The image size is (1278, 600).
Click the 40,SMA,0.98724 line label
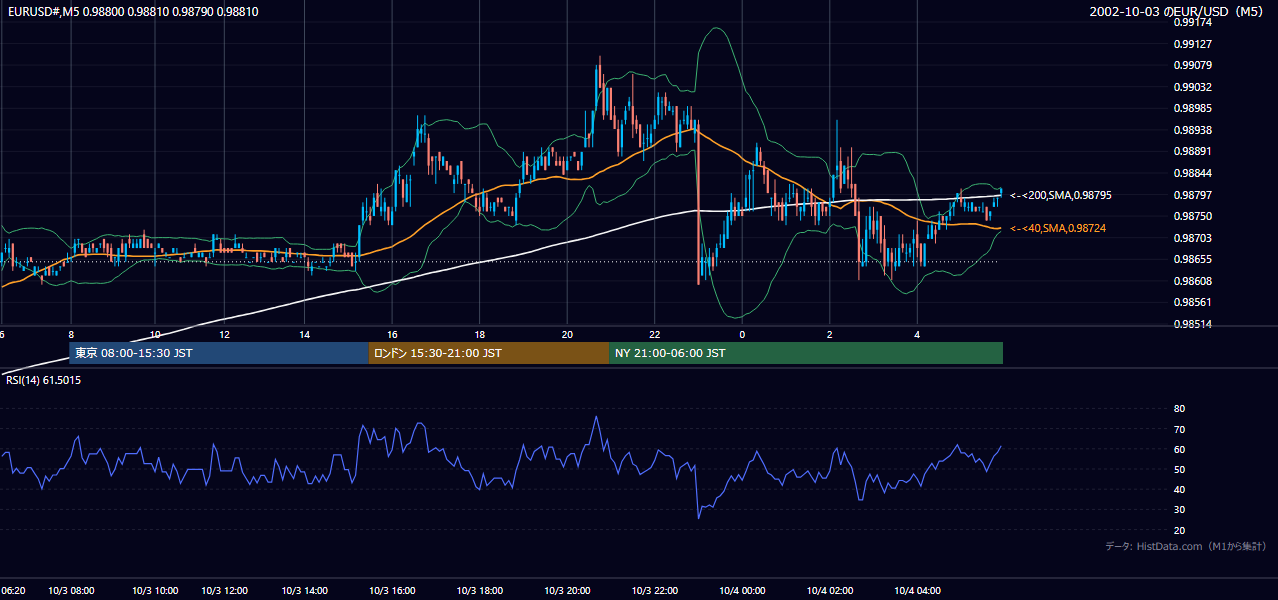coord(1058,229)
